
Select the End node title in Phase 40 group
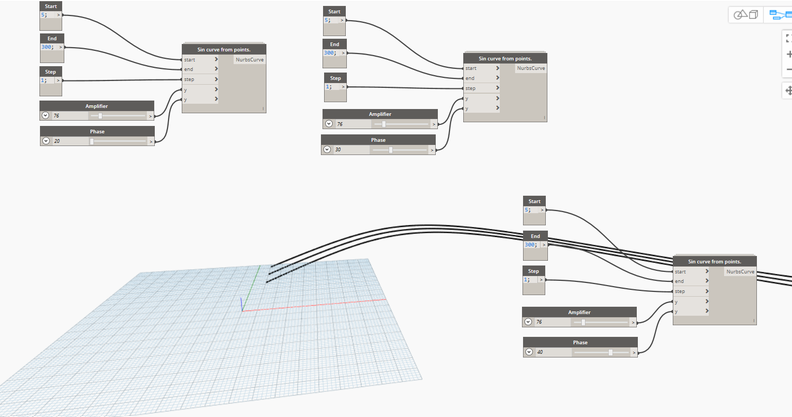(x=535, y=236)
